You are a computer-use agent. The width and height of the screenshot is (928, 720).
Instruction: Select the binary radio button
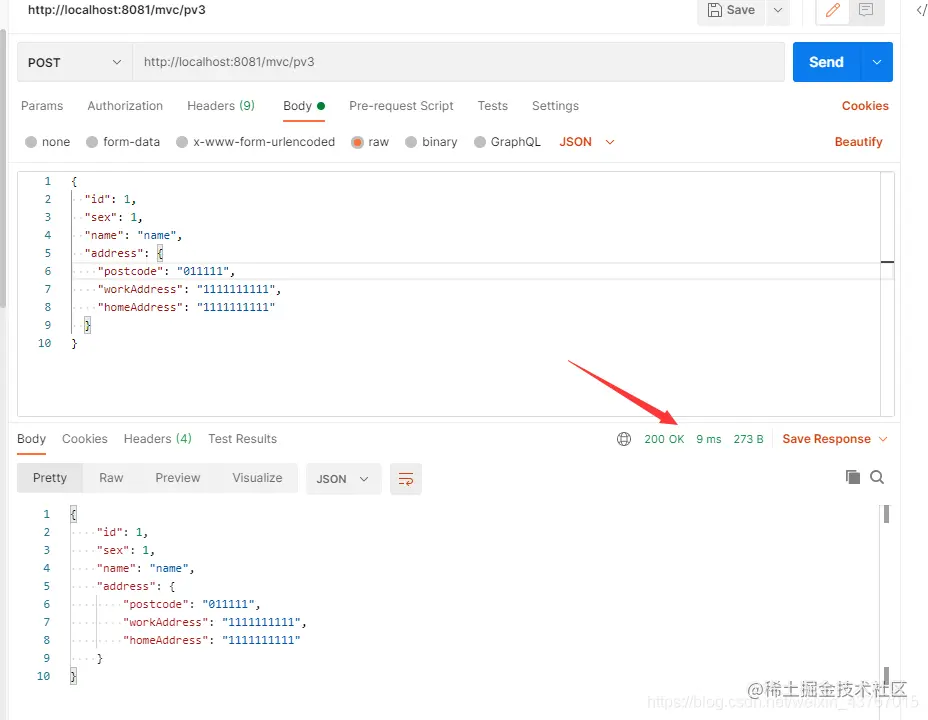point(411,142)
